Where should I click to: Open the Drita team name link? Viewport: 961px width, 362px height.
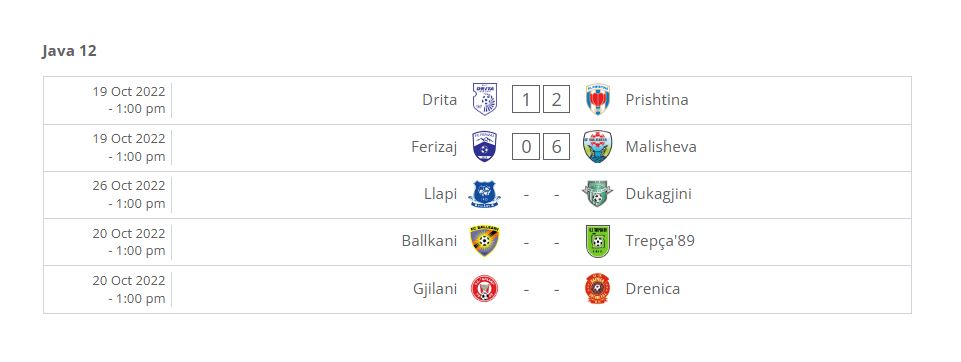(439, 100)
